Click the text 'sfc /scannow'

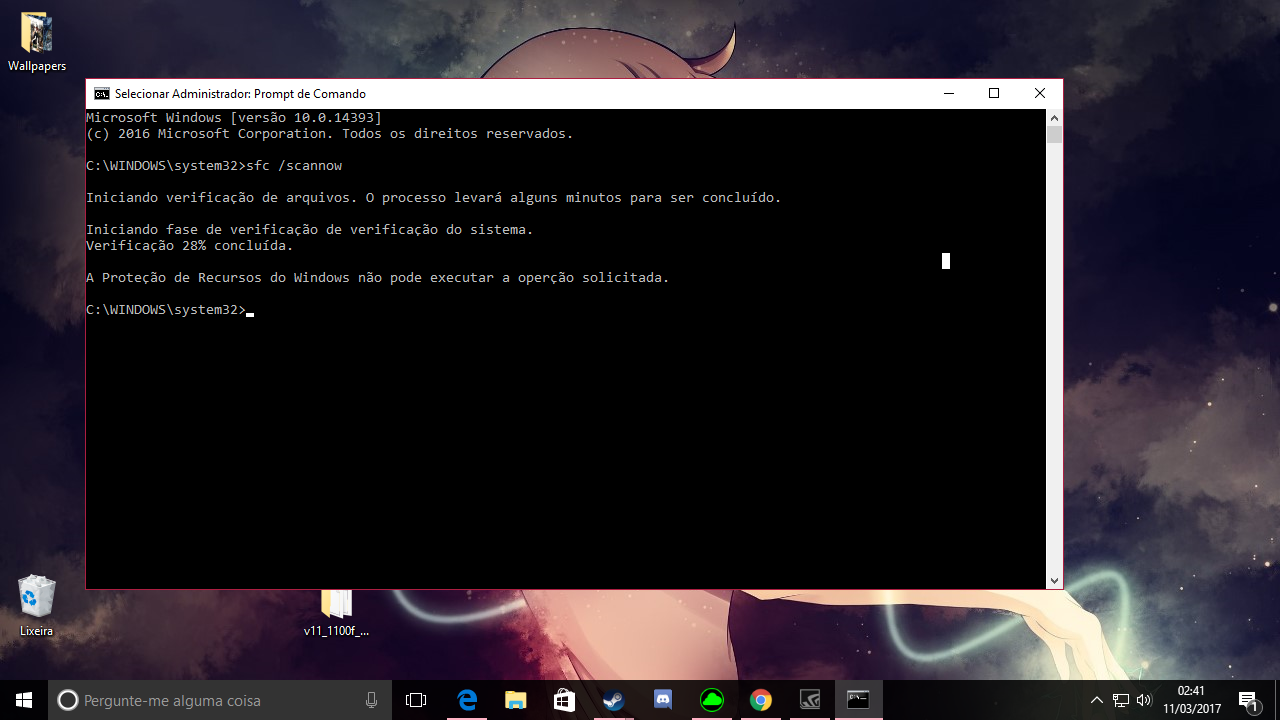pyautogui.click(x=294, y=166)
